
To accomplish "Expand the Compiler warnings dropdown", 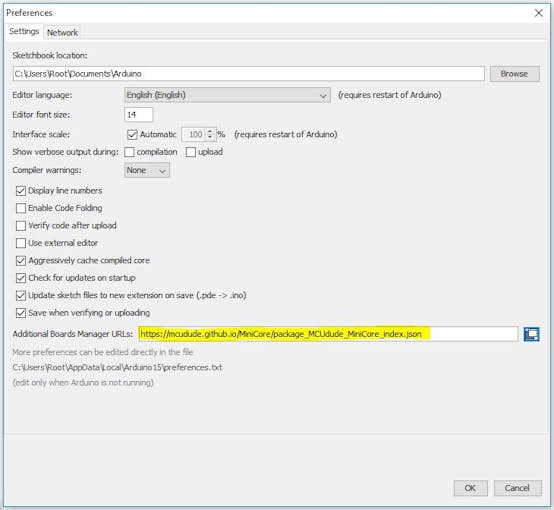I will [147, 170].
